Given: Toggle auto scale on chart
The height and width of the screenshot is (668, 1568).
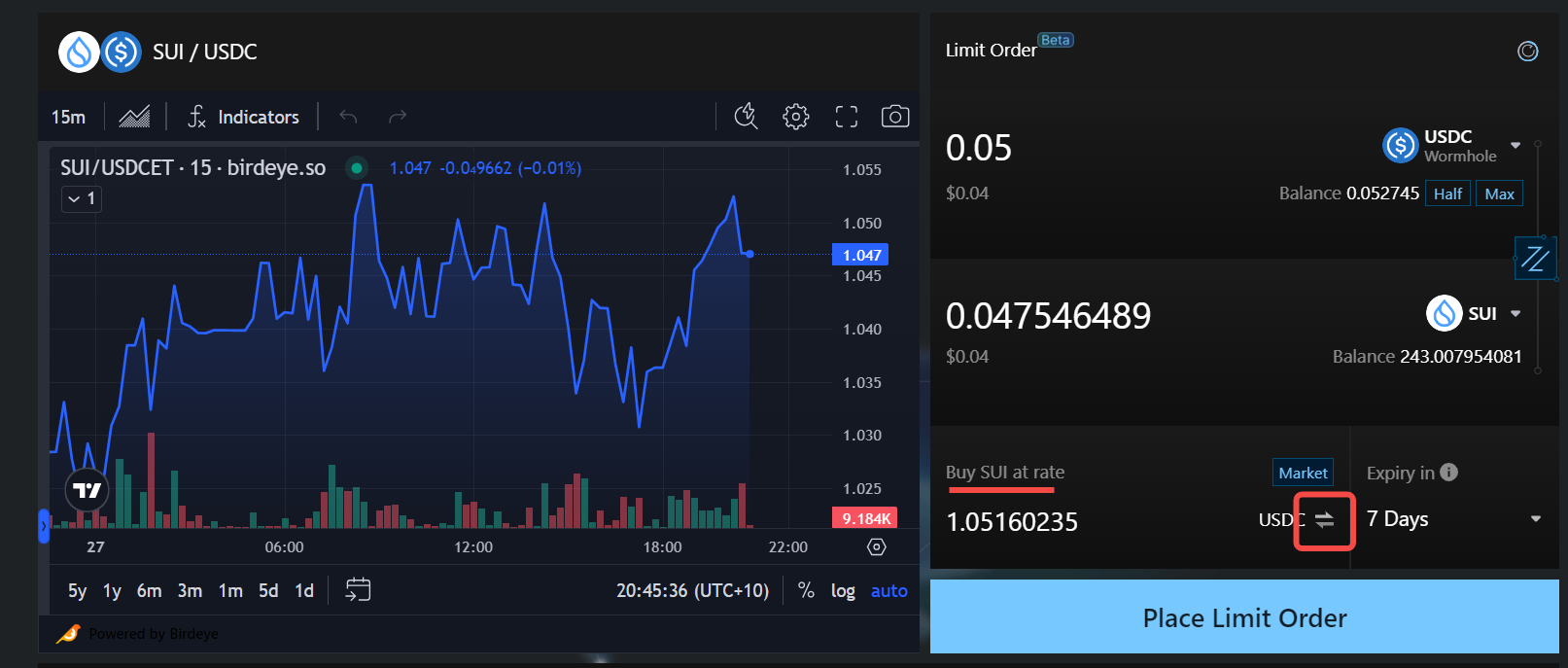Looking at the screenshot, I should pyautogui.click(x=889, y=590).
